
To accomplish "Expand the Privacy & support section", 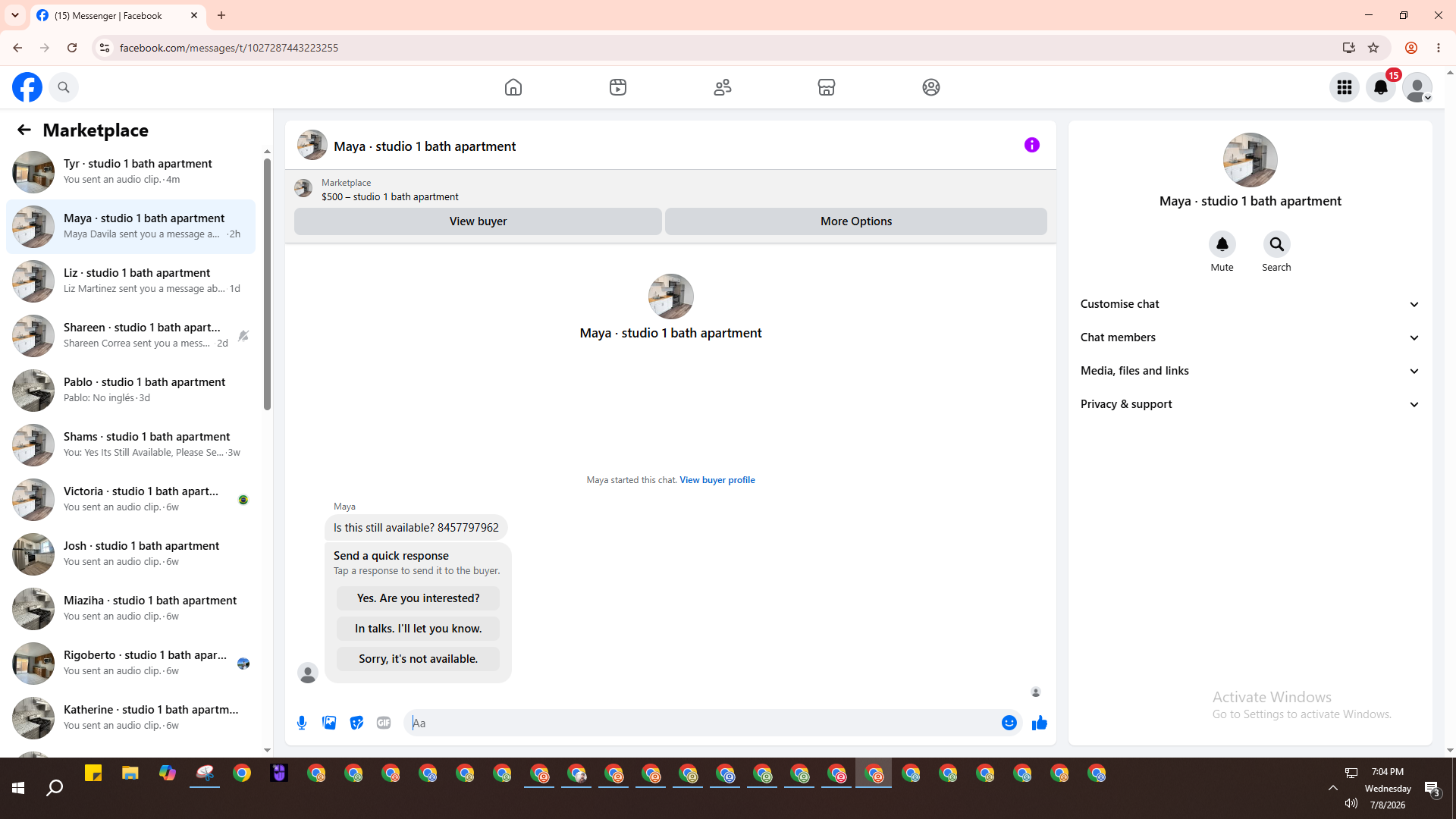I will [x=1250, y=404].
